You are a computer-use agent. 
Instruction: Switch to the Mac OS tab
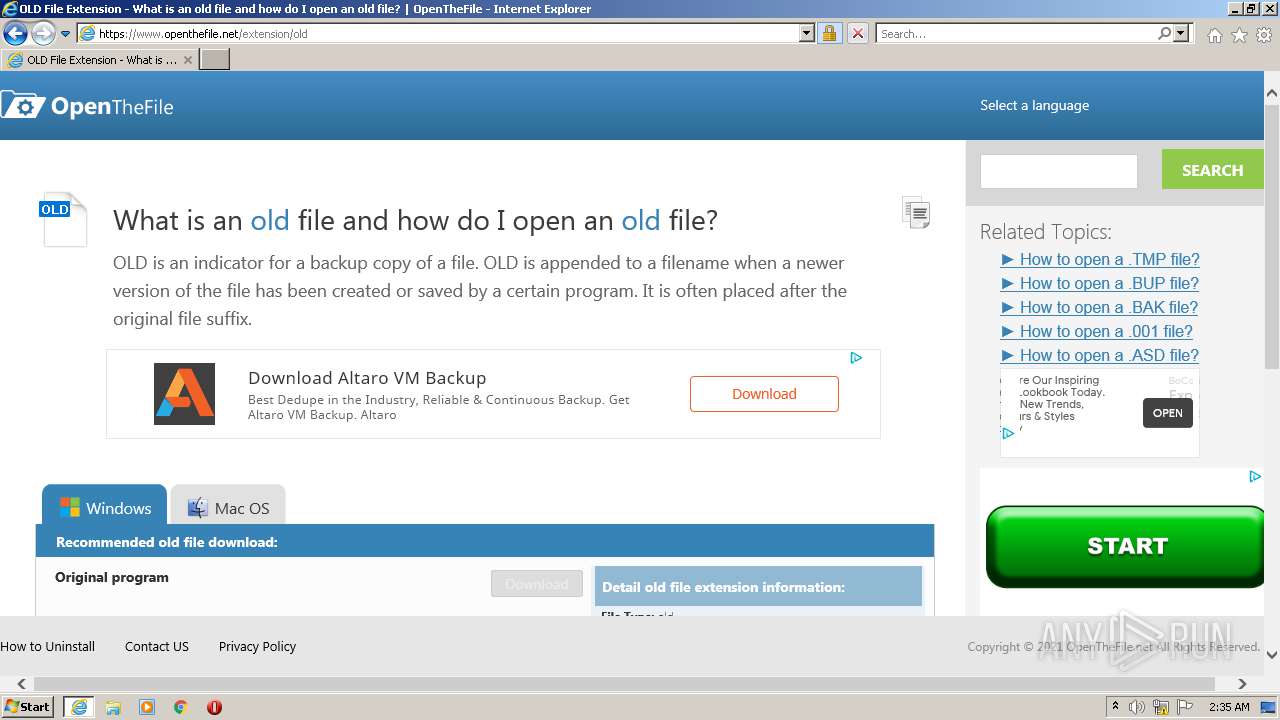coord(228,507)
